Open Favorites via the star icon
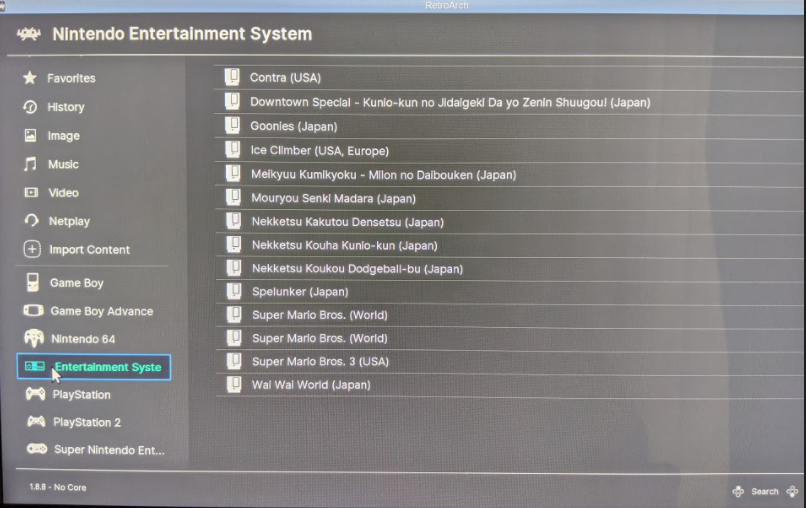The height and width of the screenshot is (508, 806). (30, 78)
